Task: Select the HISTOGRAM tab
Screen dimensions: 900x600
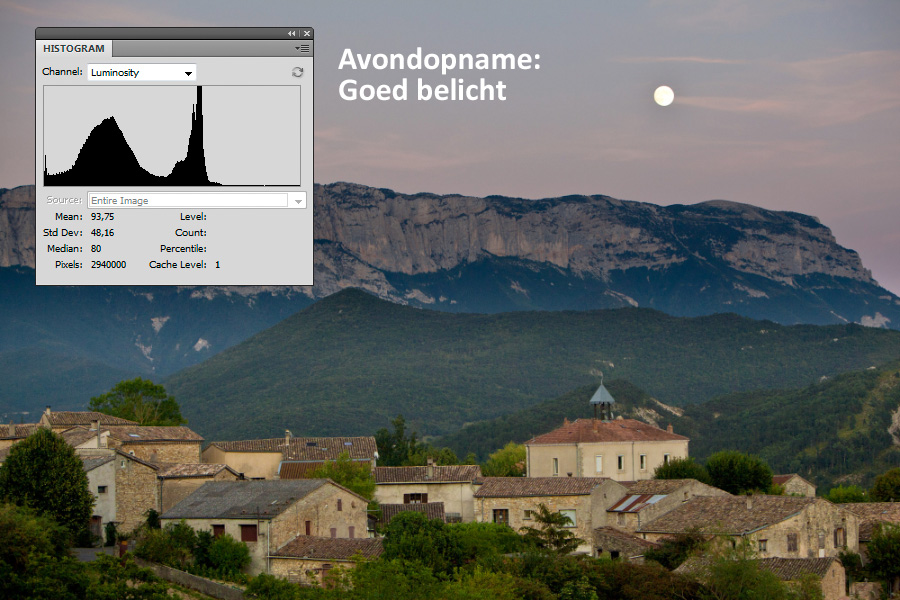Action: coord(73,48)
